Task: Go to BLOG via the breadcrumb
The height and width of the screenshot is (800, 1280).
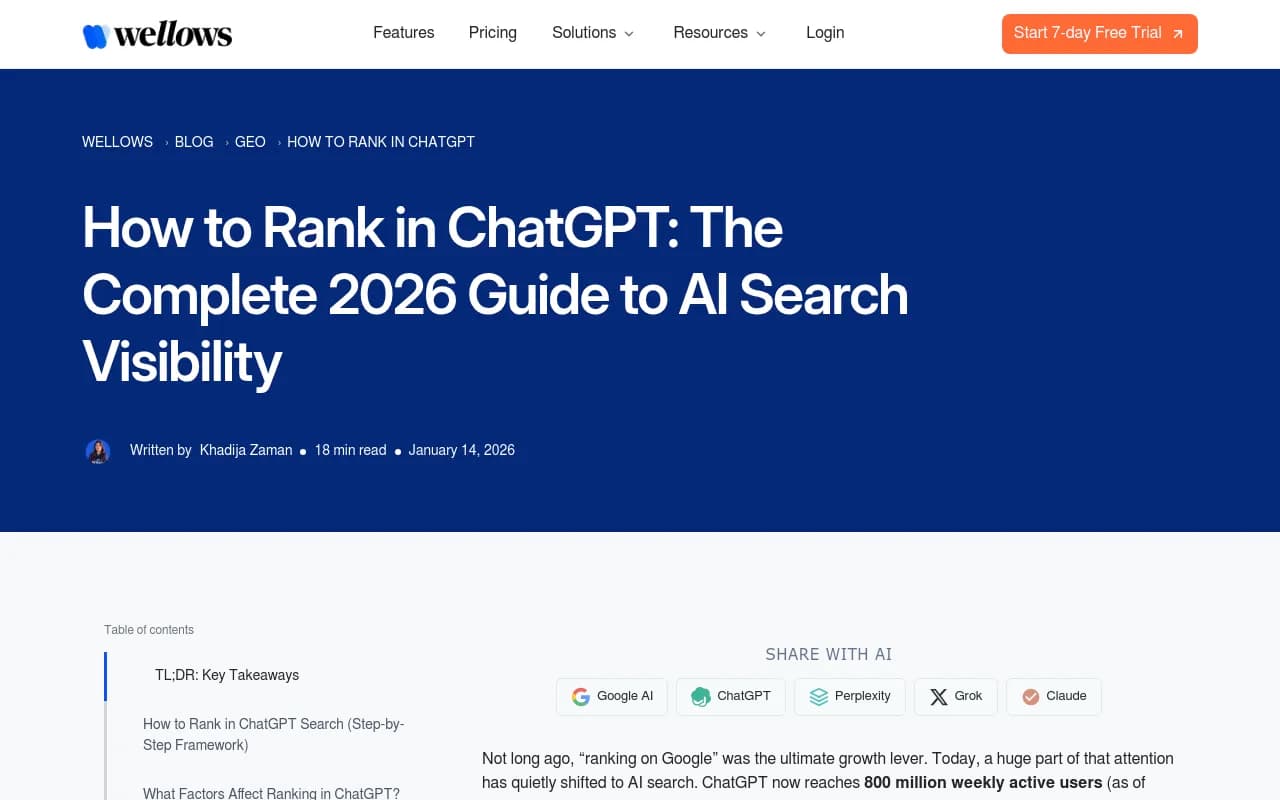Action: pos(193,141)
